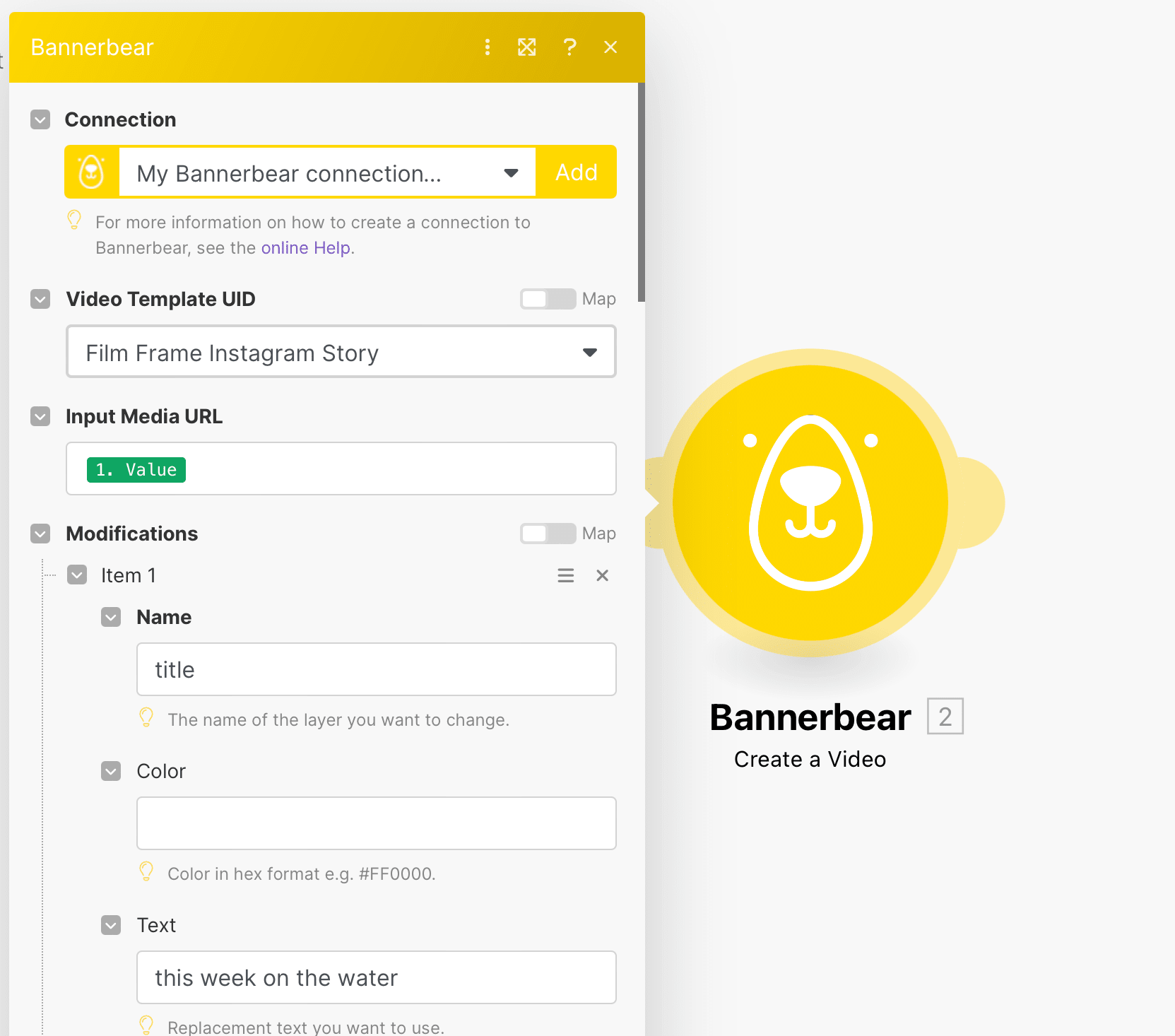Viewport: 1175px width, 1036px height.
Task: Click the empty Color hex input field
Action: (x=377, y=823)
